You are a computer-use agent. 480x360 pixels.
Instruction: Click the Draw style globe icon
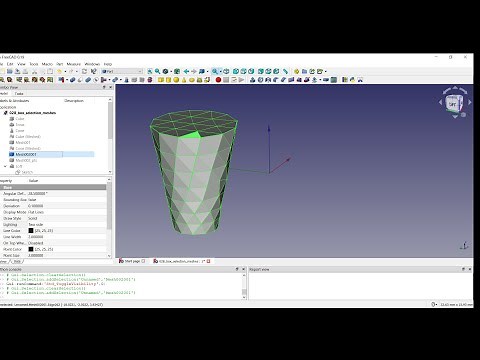click(x=165, y=71)
